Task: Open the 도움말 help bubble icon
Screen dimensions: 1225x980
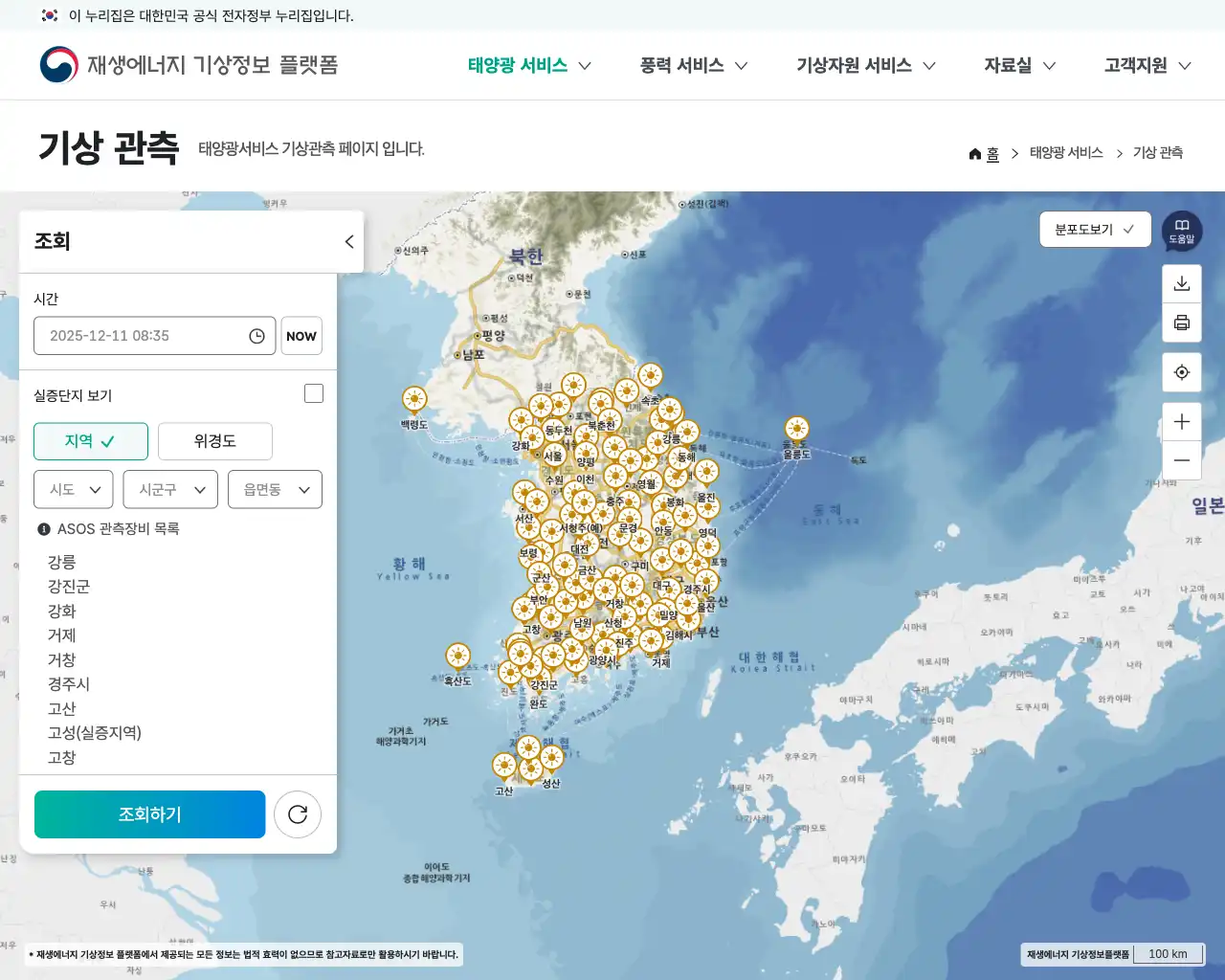Action: click(1181, 230)
